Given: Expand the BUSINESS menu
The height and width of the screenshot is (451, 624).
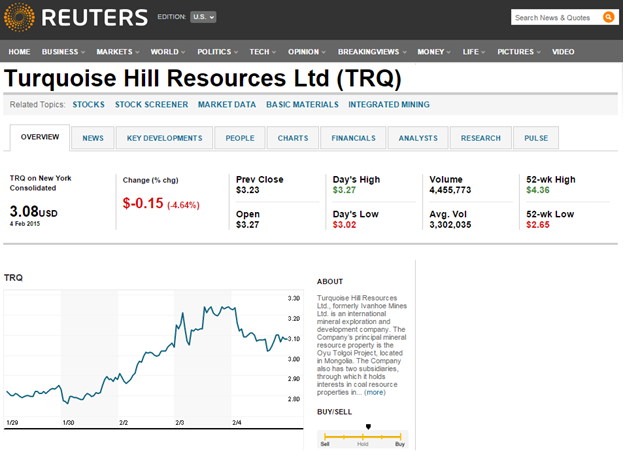Looking at the screenshot, I should 63,52.
